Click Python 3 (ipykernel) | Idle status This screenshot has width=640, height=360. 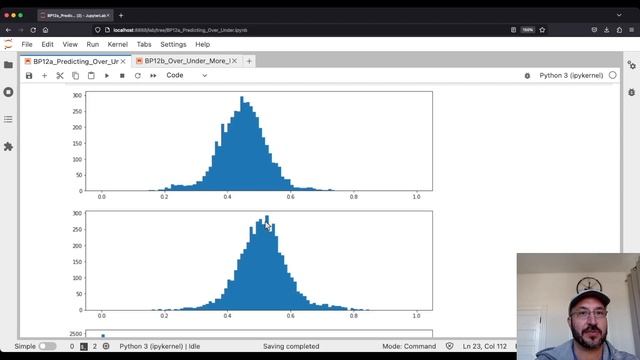tap(160, 346)
